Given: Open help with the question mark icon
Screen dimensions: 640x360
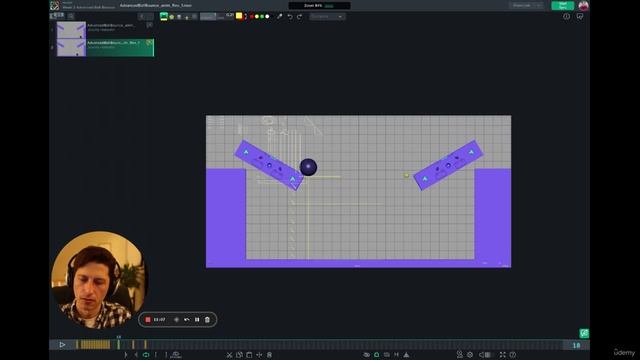Looking at the screenshot, I should [513, 355].
